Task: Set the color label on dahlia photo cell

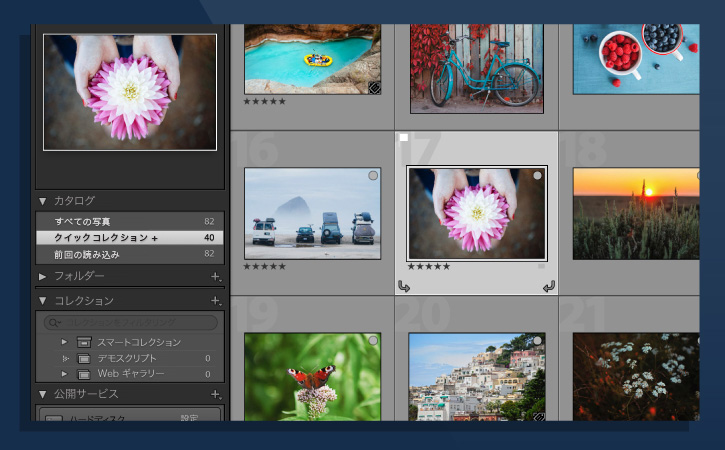Action: 541,266
